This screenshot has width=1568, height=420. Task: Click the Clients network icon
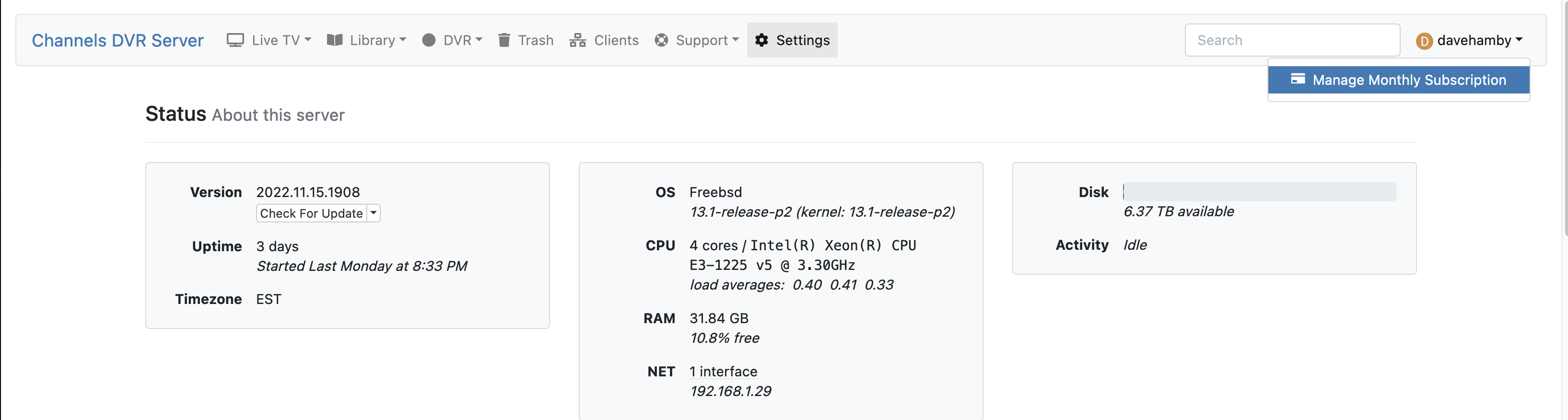coord(577,40)
